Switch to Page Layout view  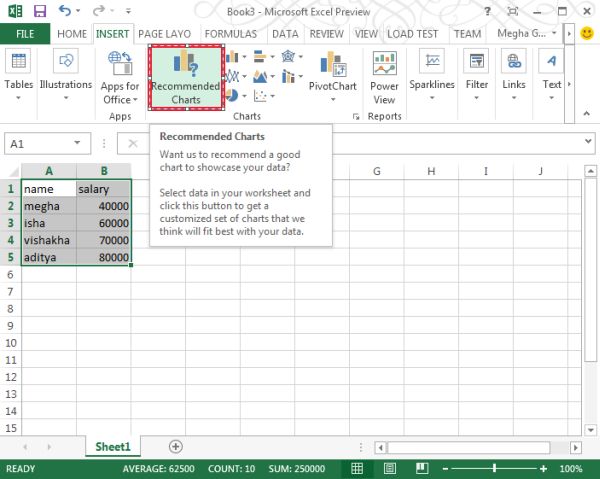point(390,468)
